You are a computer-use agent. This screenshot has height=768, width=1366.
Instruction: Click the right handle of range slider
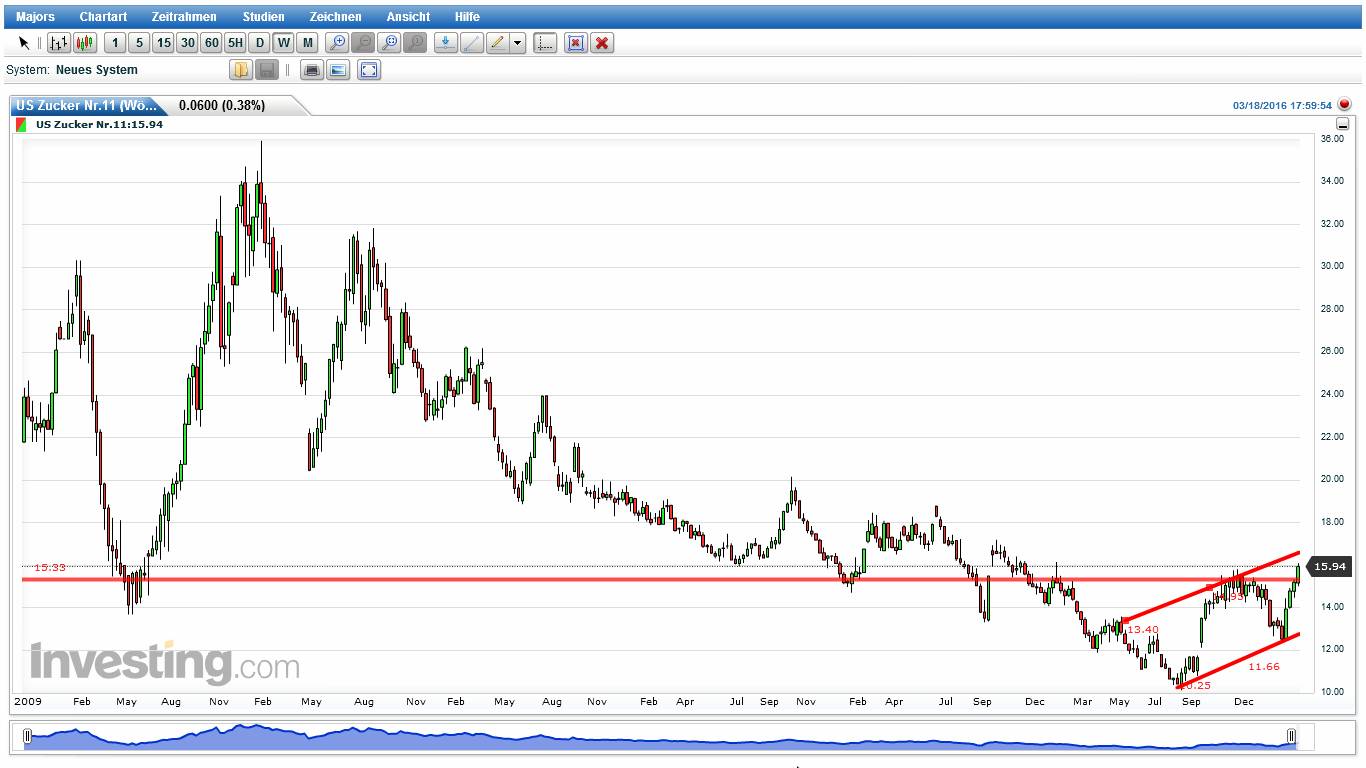1291,737
